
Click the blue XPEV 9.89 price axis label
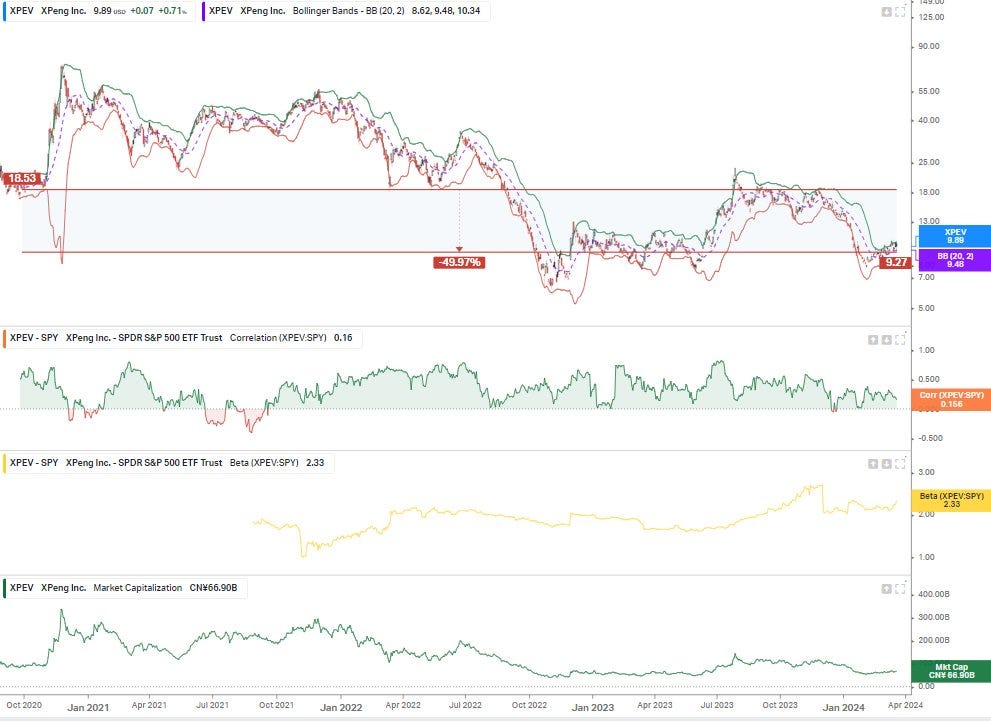[x=954, y=236]
